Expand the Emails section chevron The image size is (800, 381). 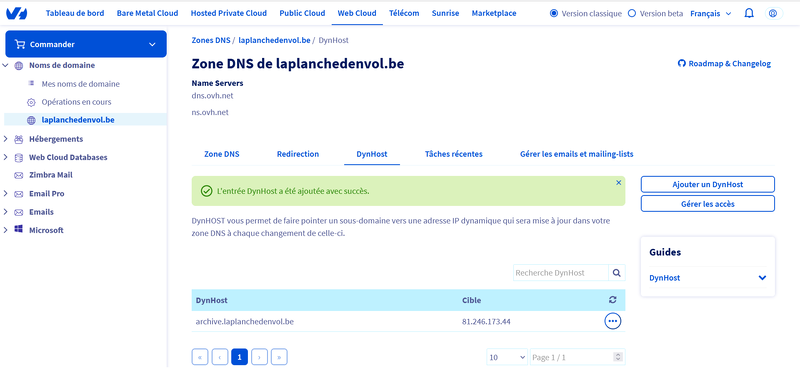6,212
